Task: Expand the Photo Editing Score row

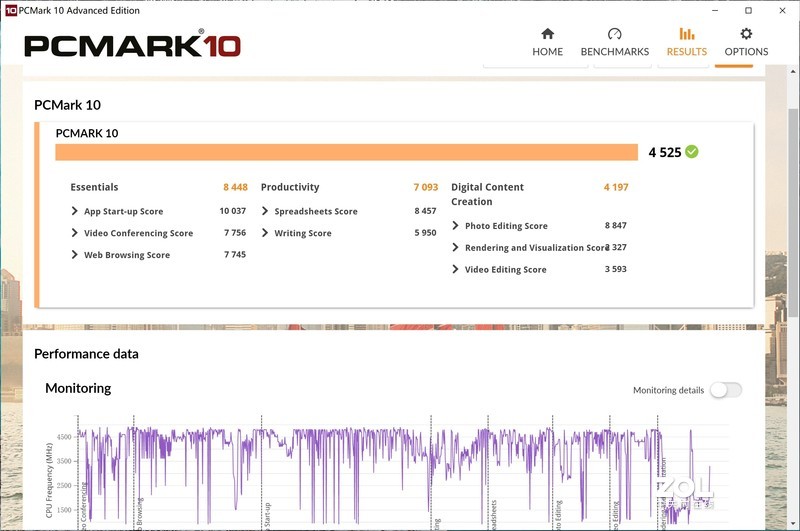Action: click(x=455, y=225)
